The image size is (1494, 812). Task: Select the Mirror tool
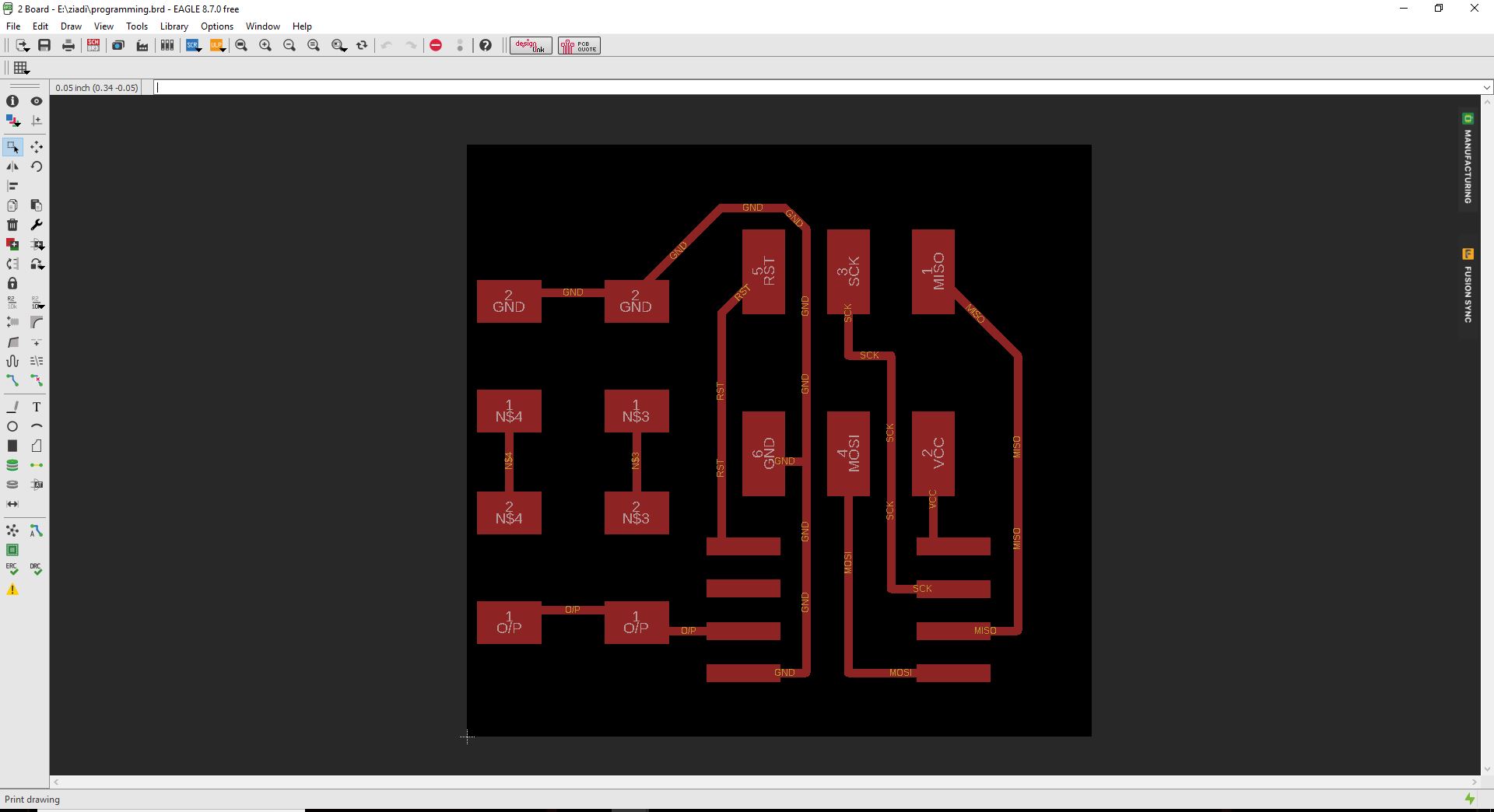tap(12, 166)
